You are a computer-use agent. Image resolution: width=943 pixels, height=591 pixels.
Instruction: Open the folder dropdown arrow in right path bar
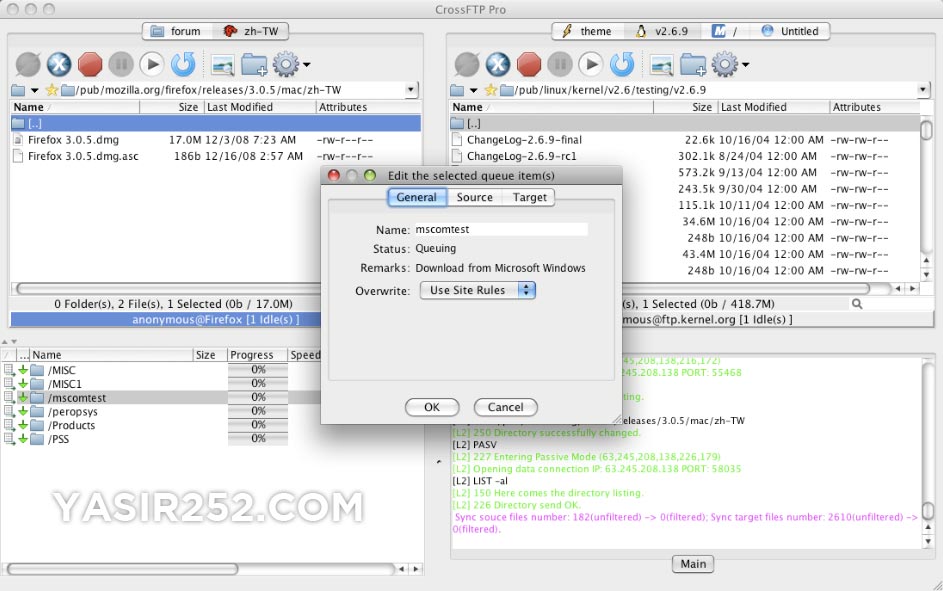pos(473,91)
